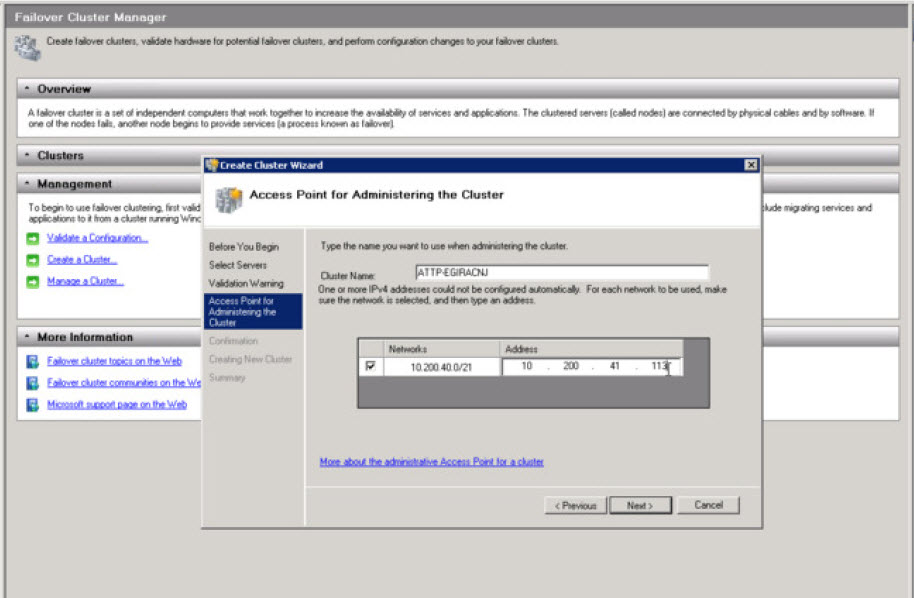Click the green arrow beside Create a Cluster
914x598 pixels.
(33, 260)
